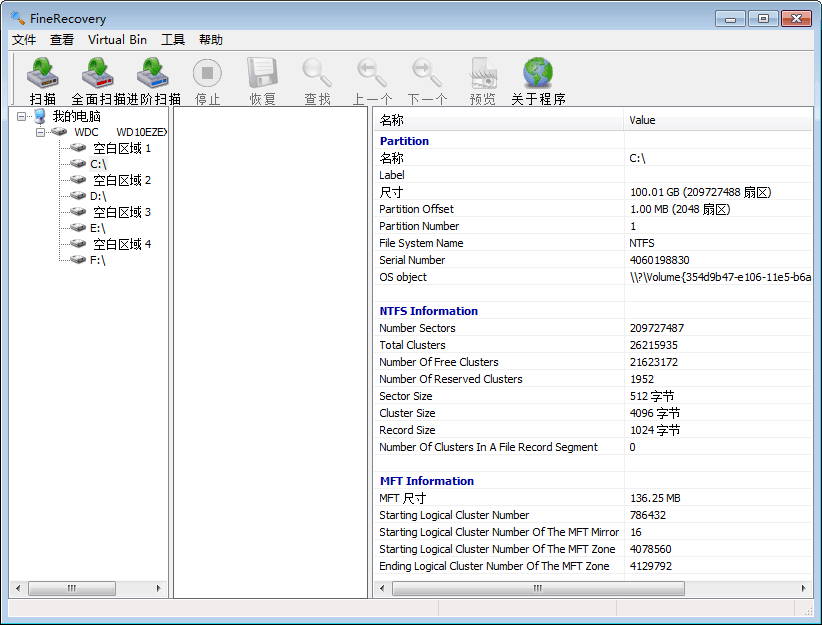Launch the 进阶扫描 advanced scan
The image size is (822, 625).
click(x=153, y=76)
